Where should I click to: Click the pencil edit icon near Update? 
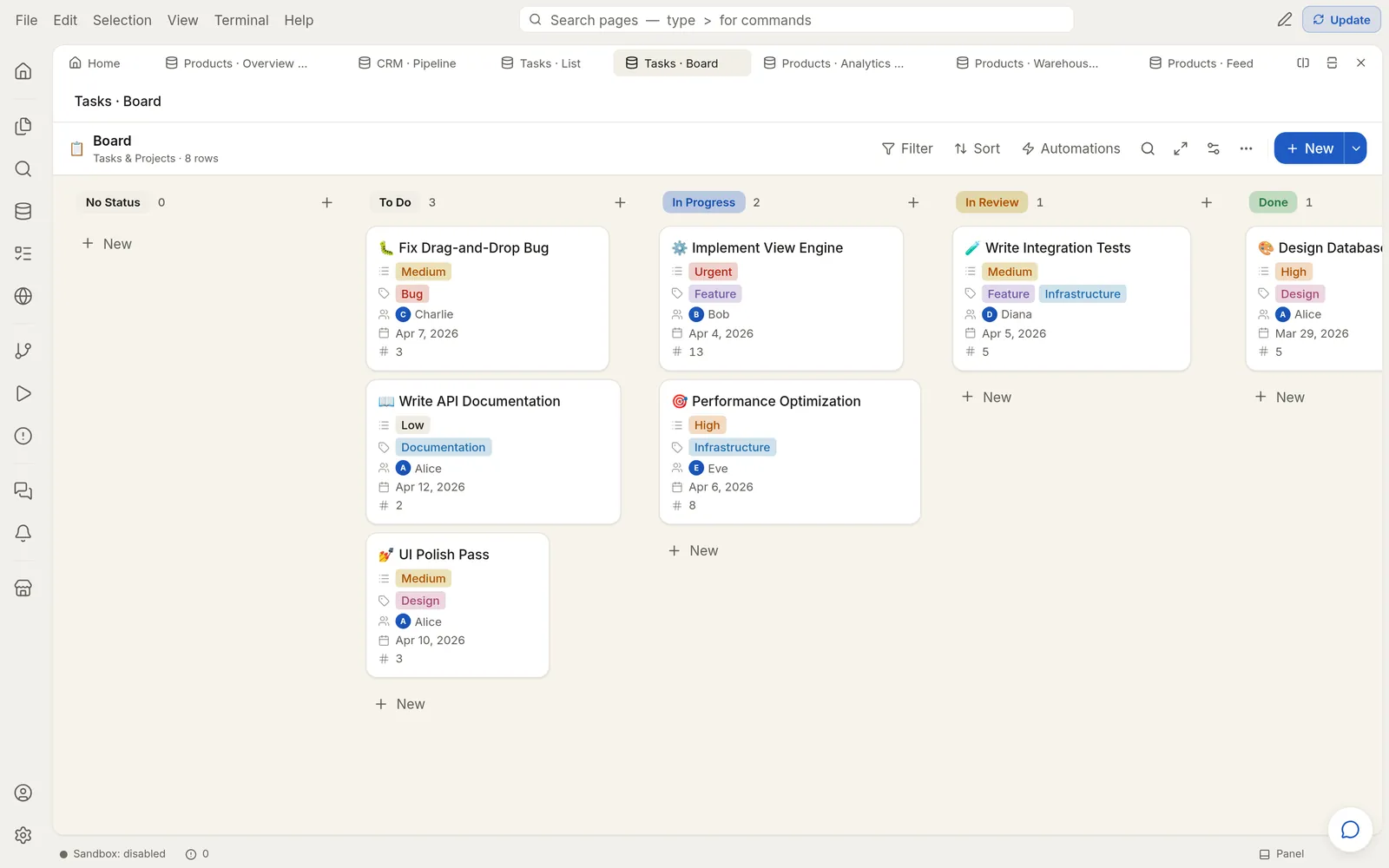pyautogui.click(x=1285, y=20)
